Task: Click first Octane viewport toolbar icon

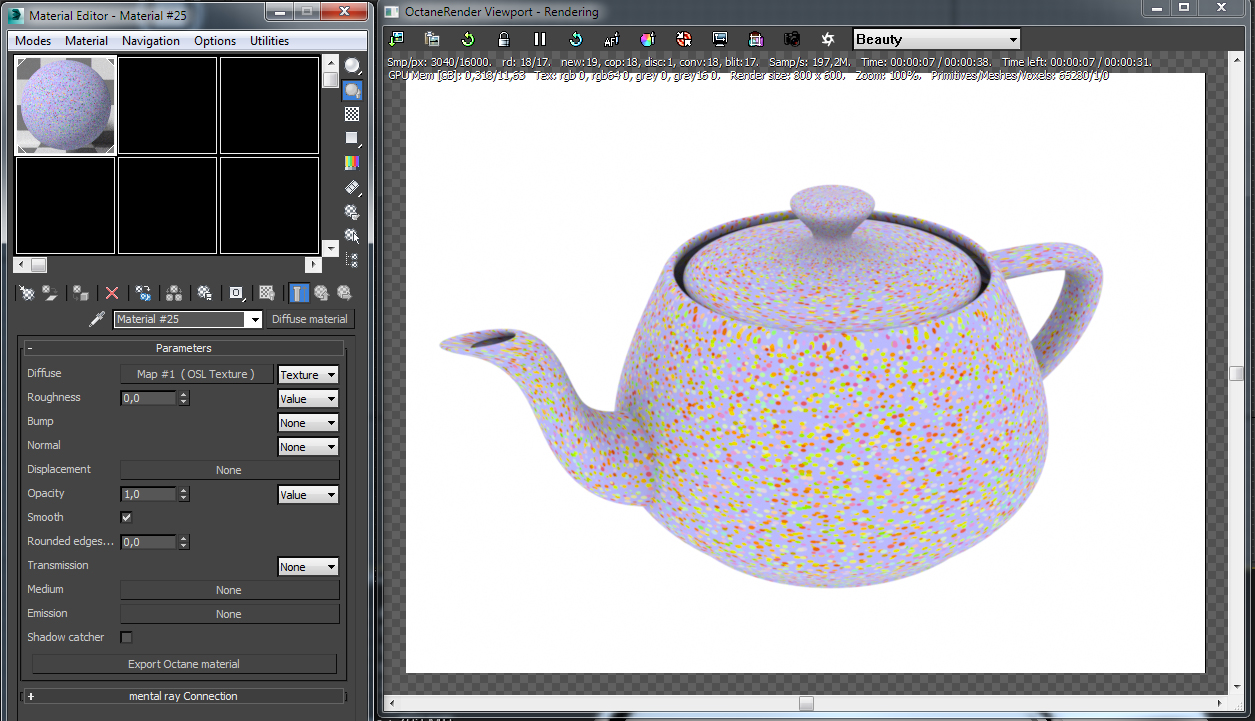Action: point(397,39)
